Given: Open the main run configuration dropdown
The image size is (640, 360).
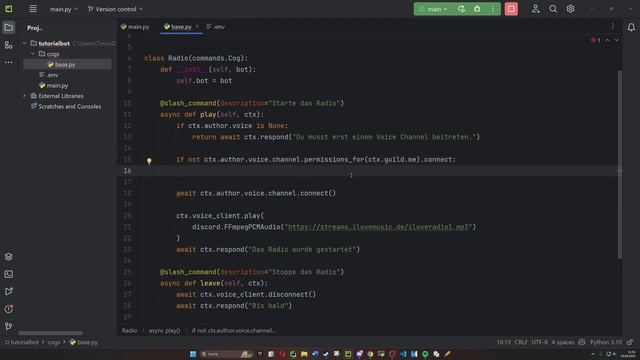Looking at the screenshot, I should point(434,9).
